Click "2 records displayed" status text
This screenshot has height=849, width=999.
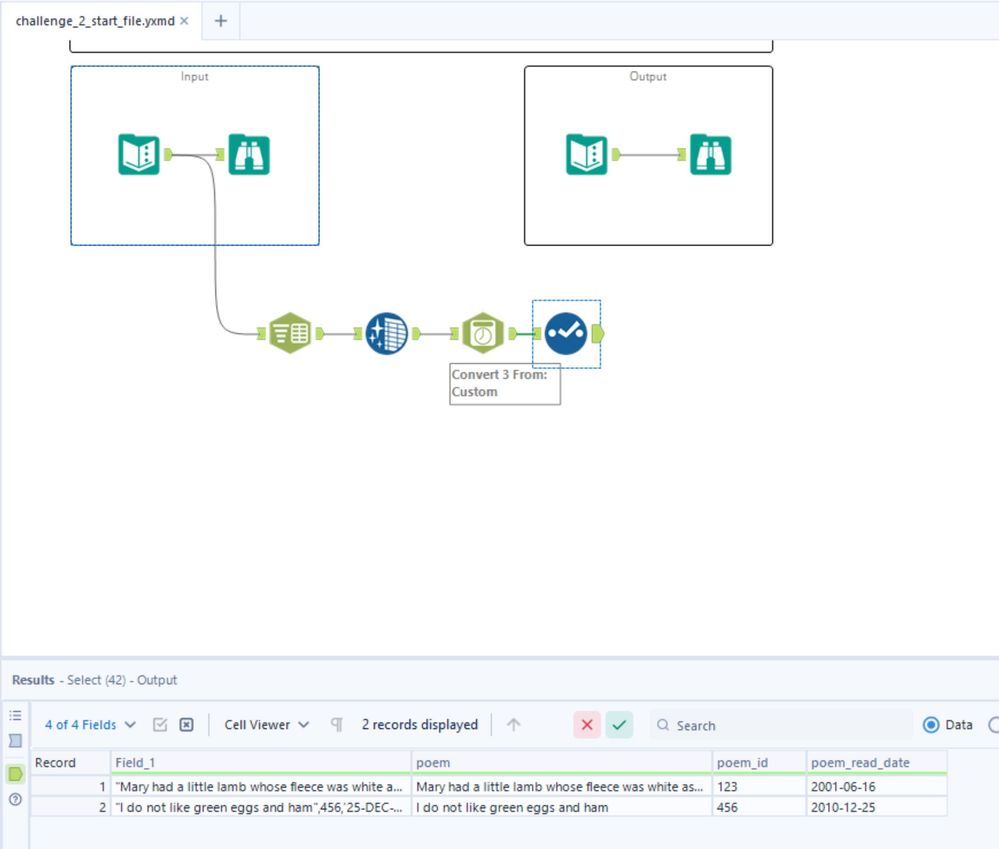[x=420, y=725]
